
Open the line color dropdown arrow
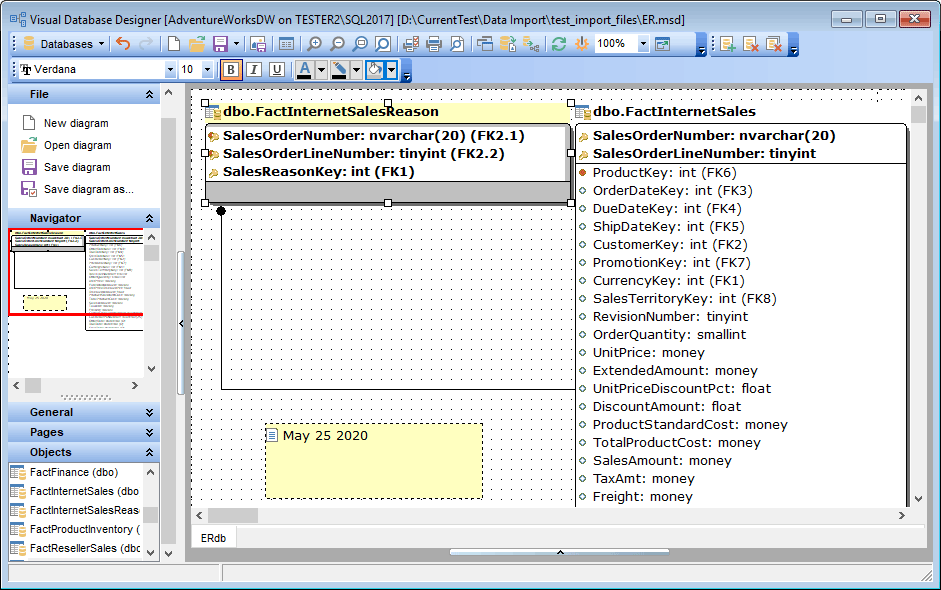tap(356, 70)
